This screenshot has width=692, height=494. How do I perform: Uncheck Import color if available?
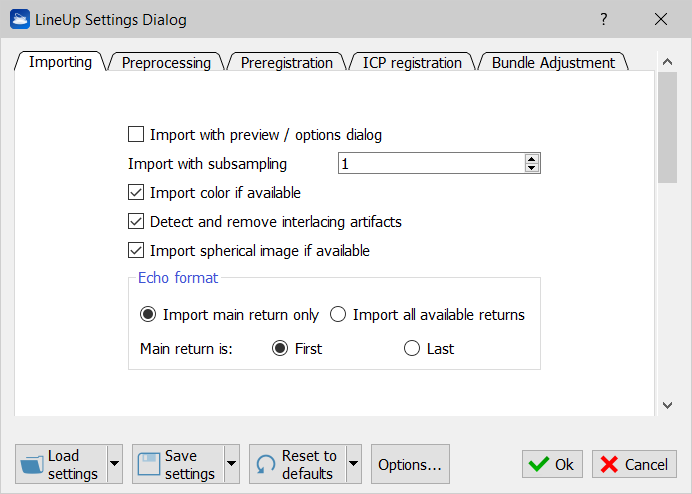[x=136, y=192]
